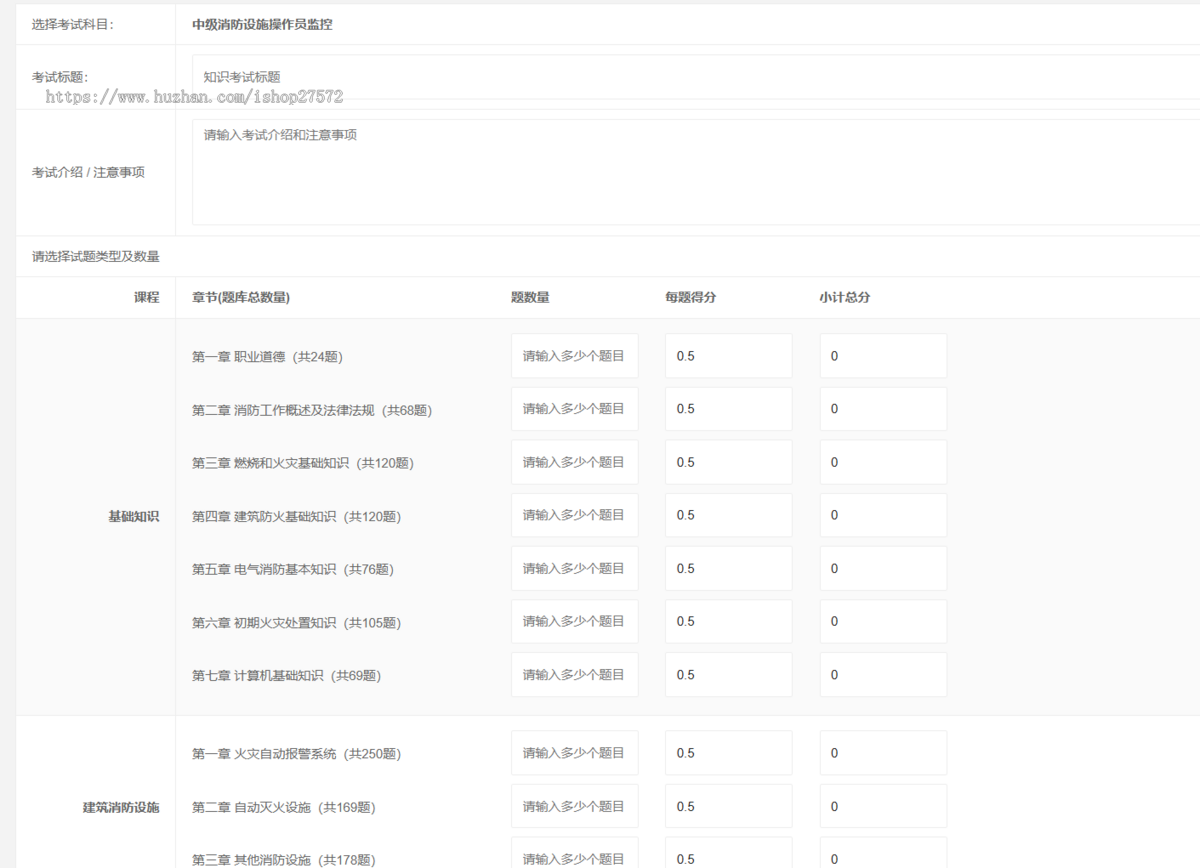Click 每题得分 field for 初期火灾处置知识 row
The width and height of the screenshot is (1200, 868).
coord(729,621)
